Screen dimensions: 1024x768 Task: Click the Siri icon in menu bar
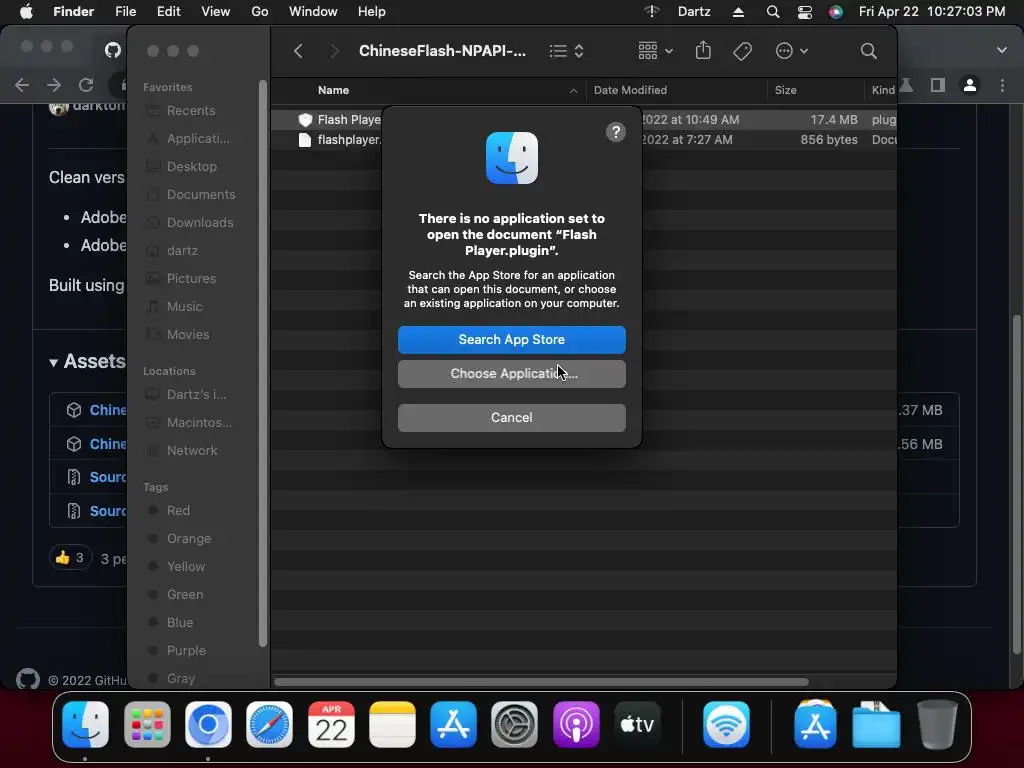click(x=835, y=12)
